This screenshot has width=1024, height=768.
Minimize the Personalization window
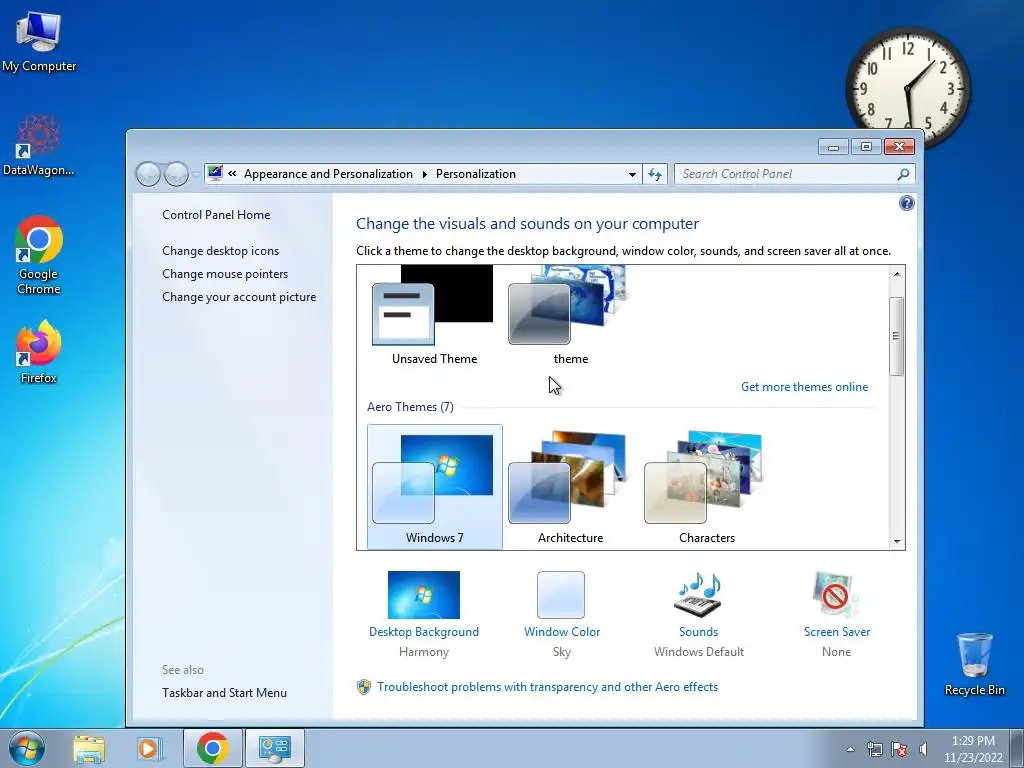pos(833,147)
